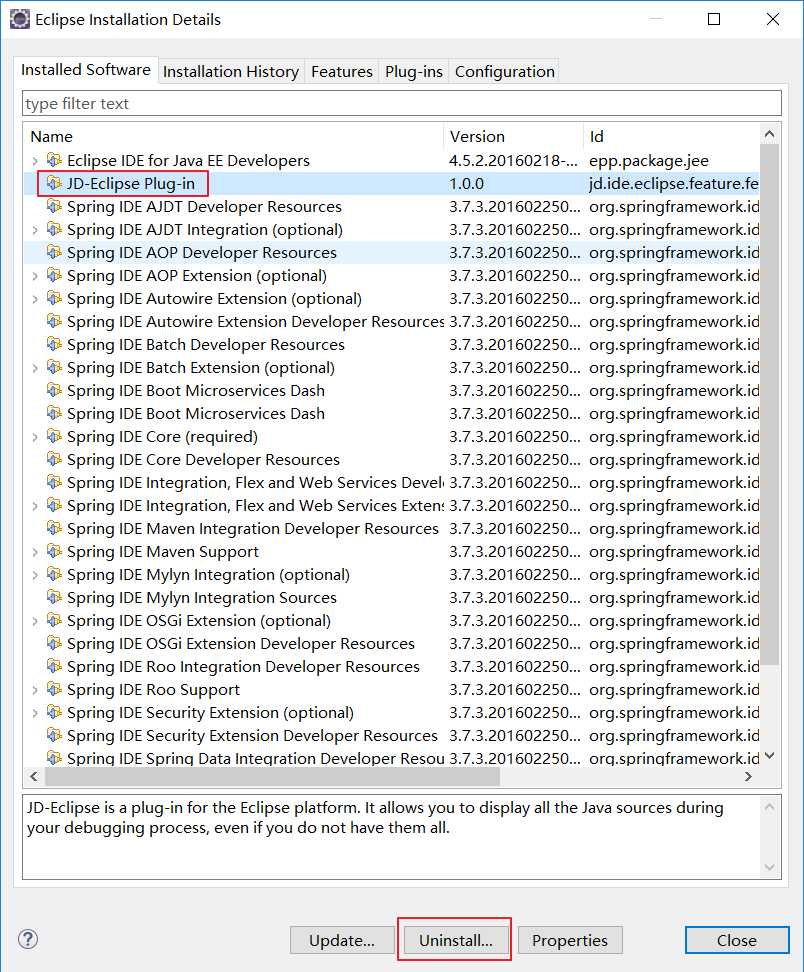Click the software list horizontal scrollbar thumb
This screenshot has height=972, width=804.
click(x=273, y=776)
